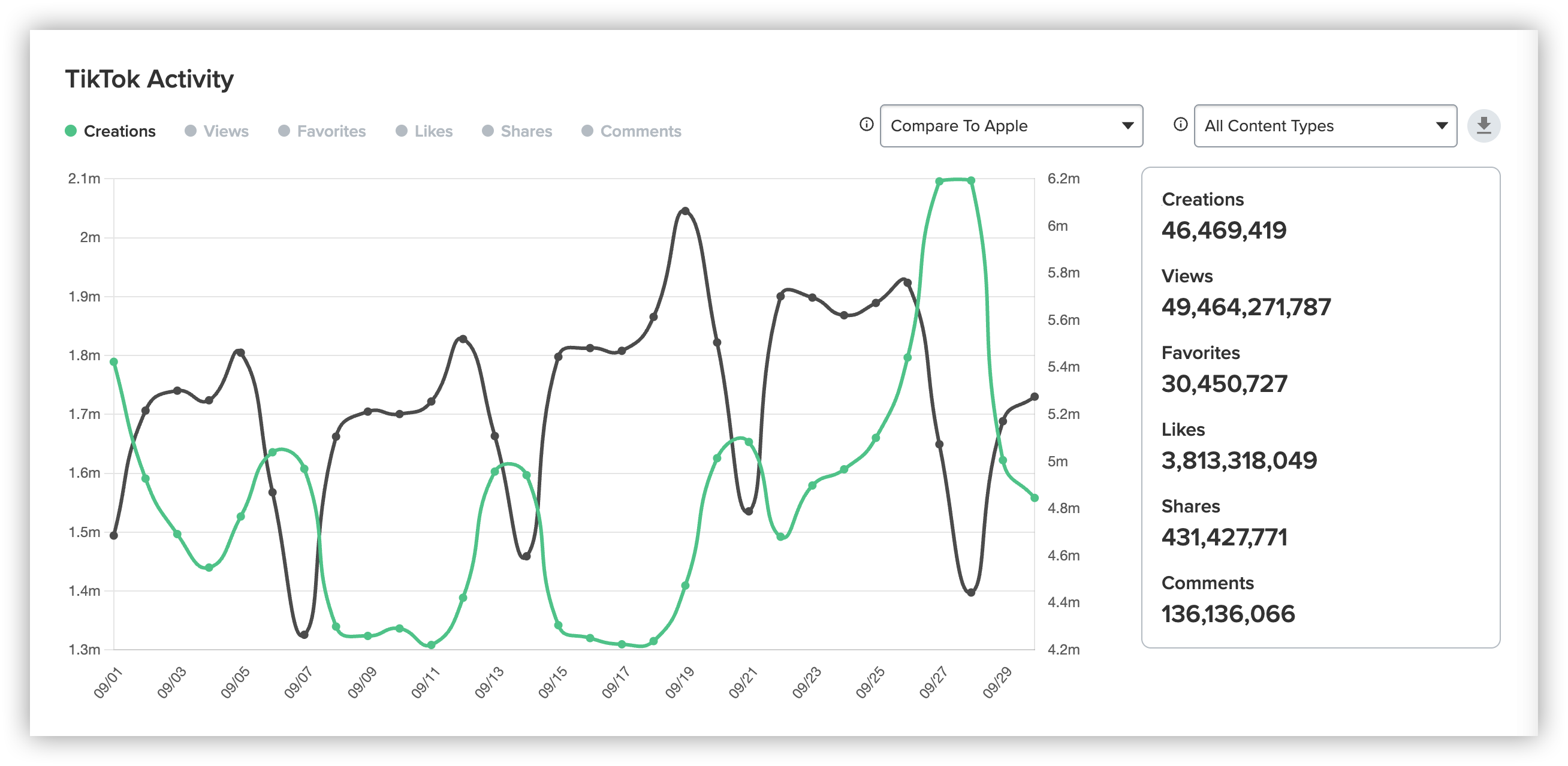Viewport: 1568px width, 766px height.
Task: Click the Creations total 46,469,419
Action: 1223,230
